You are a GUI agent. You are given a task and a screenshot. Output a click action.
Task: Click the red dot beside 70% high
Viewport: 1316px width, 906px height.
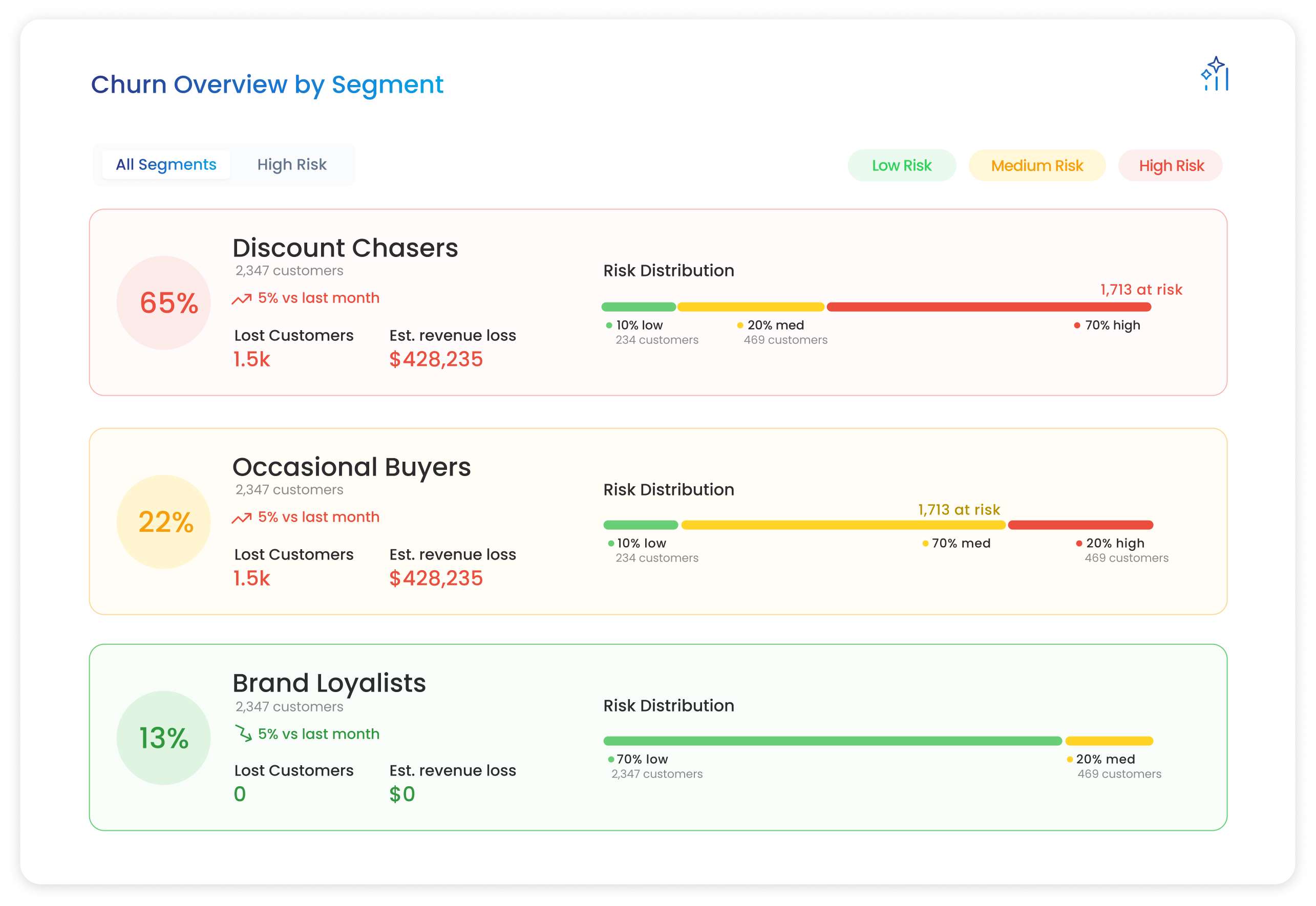1076,325
